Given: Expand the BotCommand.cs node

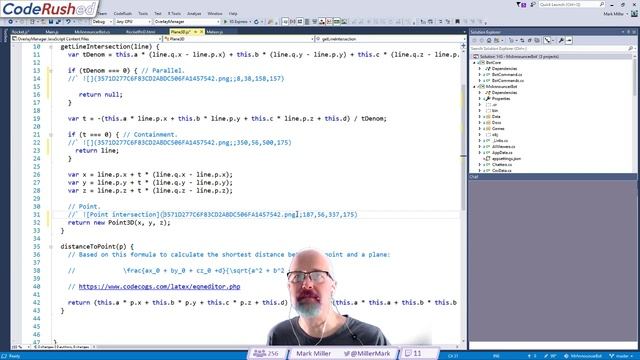Looking at the screenshot, I should 480,75.
